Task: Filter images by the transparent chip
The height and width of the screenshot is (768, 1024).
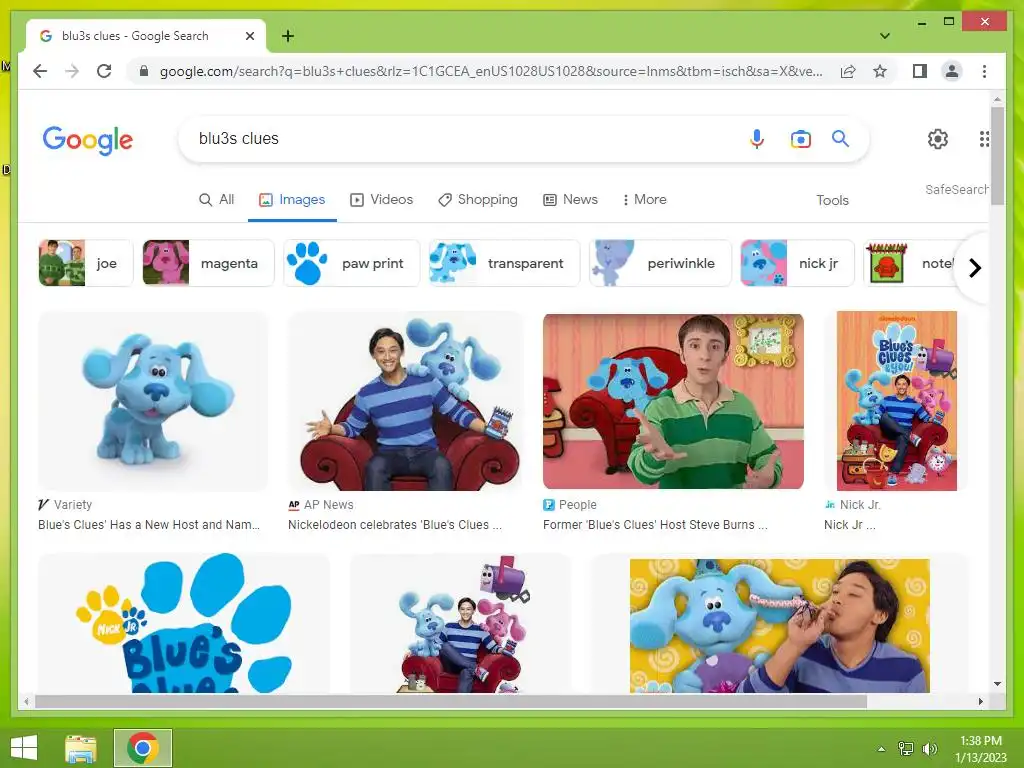Action: coord(504,263)
